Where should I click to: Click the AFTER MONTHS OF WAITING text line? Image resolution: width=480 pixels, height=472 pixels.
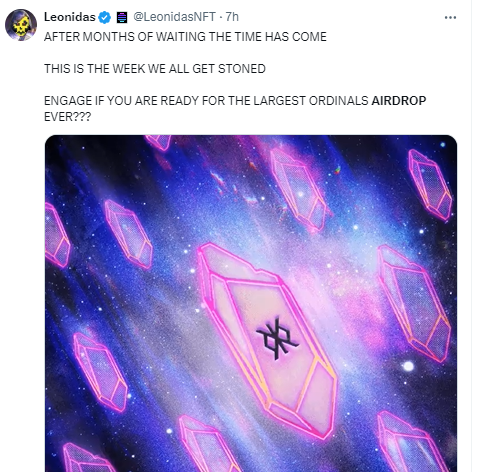tap(185, 37)
